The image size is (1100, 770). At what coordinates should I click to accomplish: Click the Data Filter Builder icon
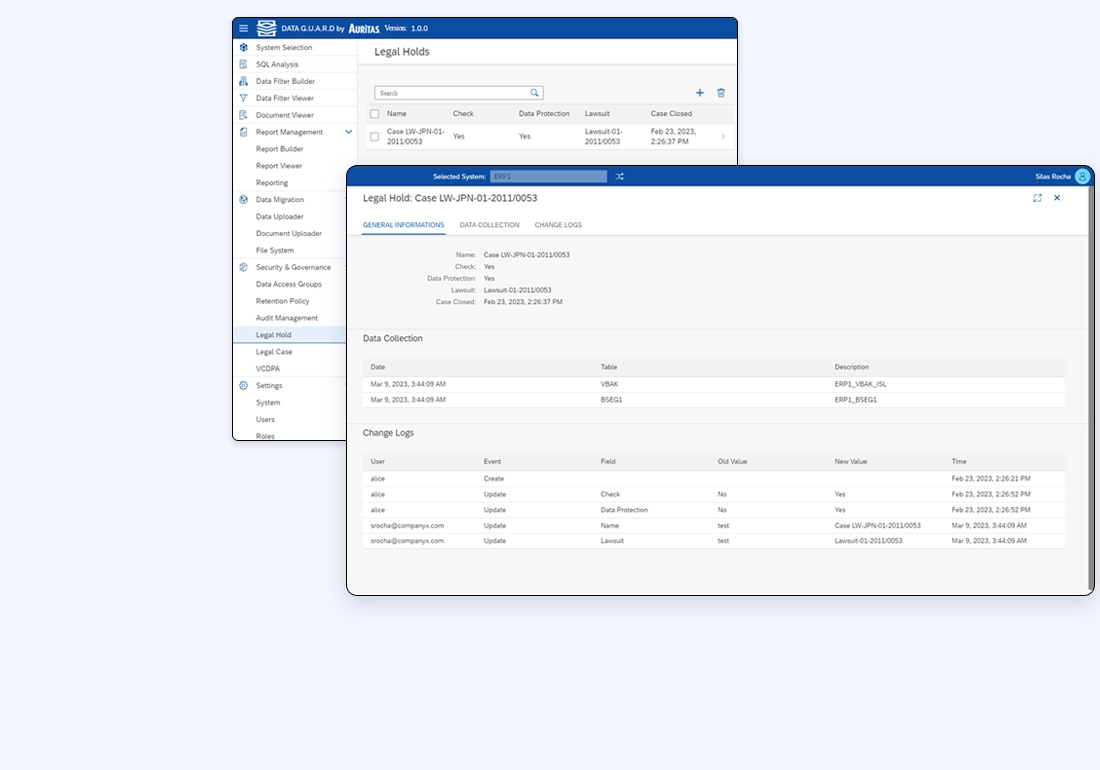(x=243, y=81)
